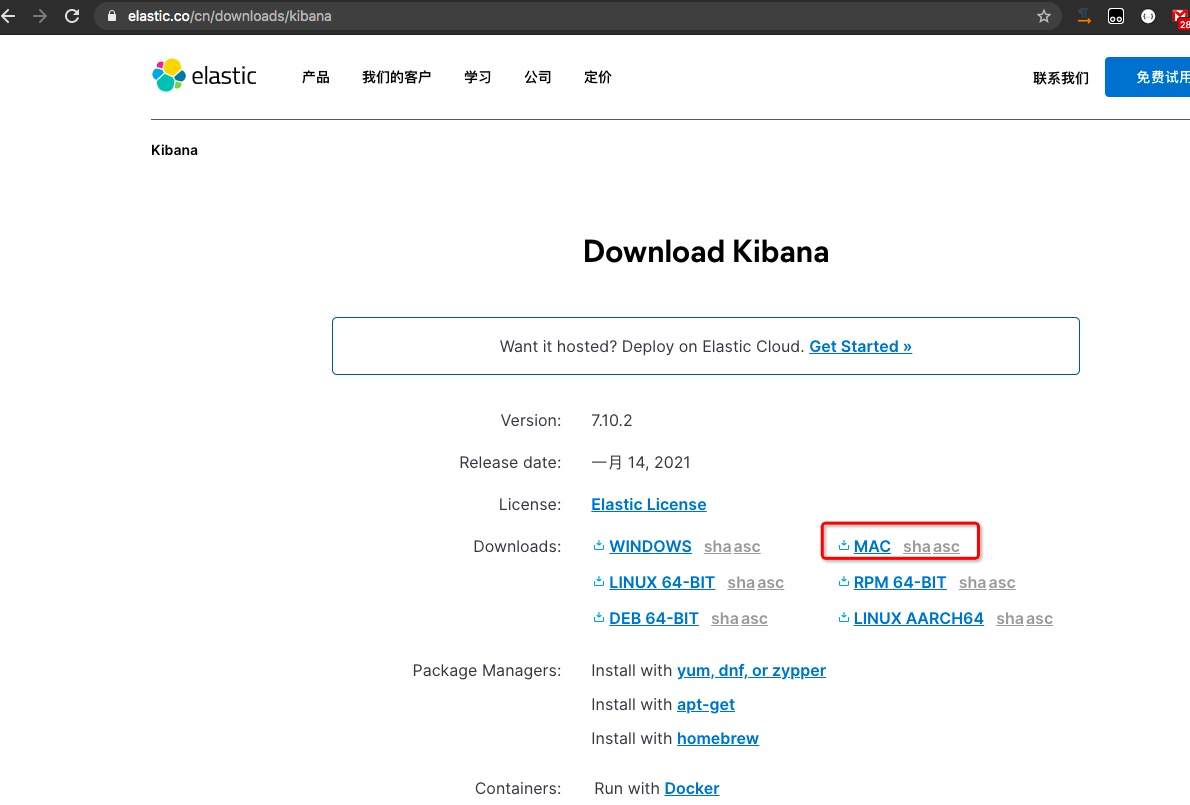Click download icon beside RPM 64-BIT
The image size is (1190, 805).
[843, 582]
